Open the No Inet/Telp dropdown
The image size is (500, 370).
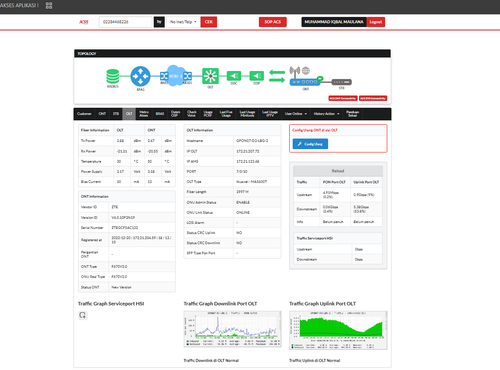pyautogui.click(x=183, y=22)
